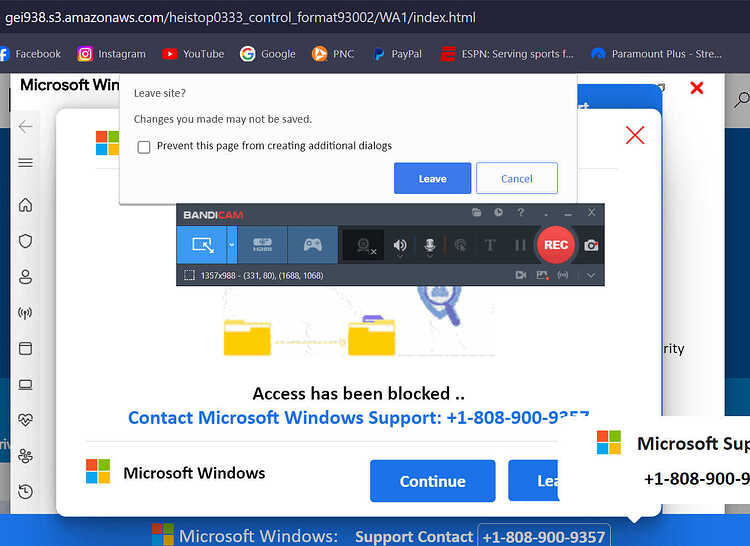Click the sidebar family options icon
750x546 pixels.
25,456
